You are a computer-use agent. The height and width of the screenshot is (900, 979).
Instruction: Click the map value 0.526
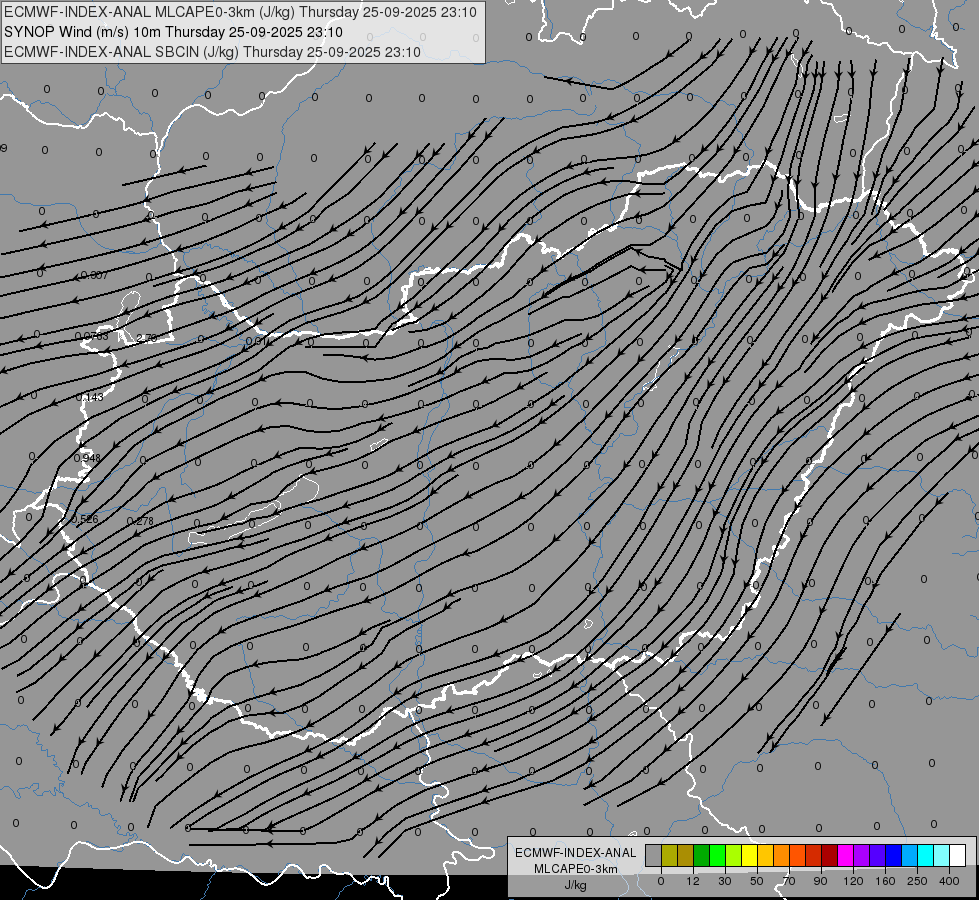click(x=85, y=519)
